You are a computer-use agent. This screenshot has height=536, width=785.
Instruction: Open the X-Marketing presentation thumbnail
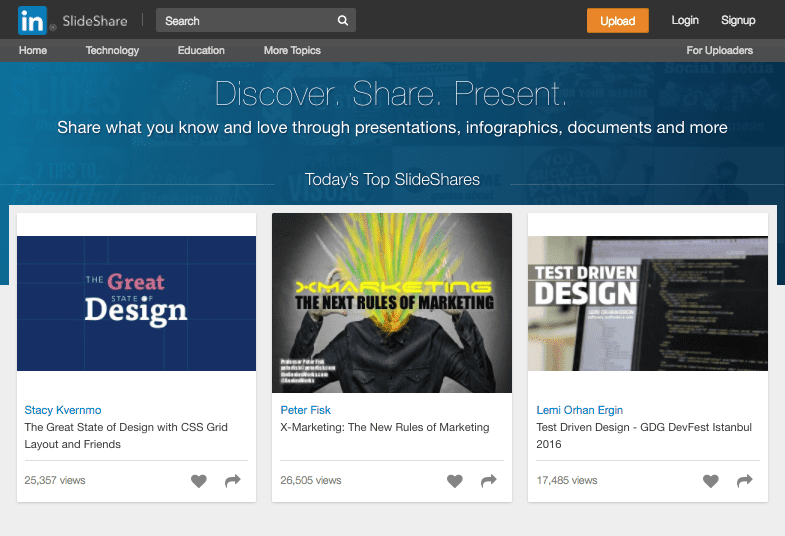[x=392, y=303]
